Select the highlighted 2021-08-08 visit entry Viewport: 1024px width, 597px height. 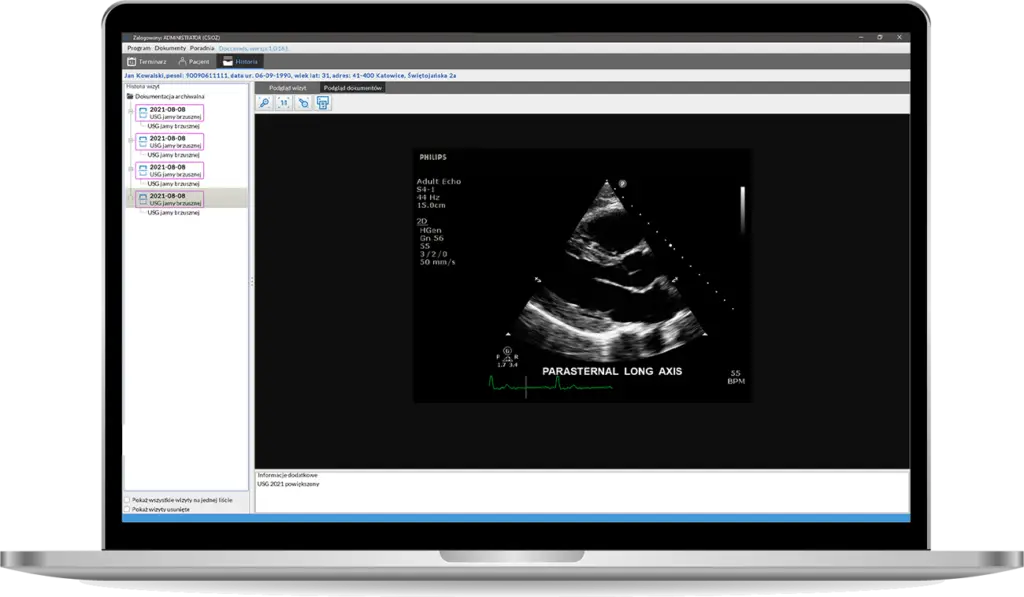(170, 199)
